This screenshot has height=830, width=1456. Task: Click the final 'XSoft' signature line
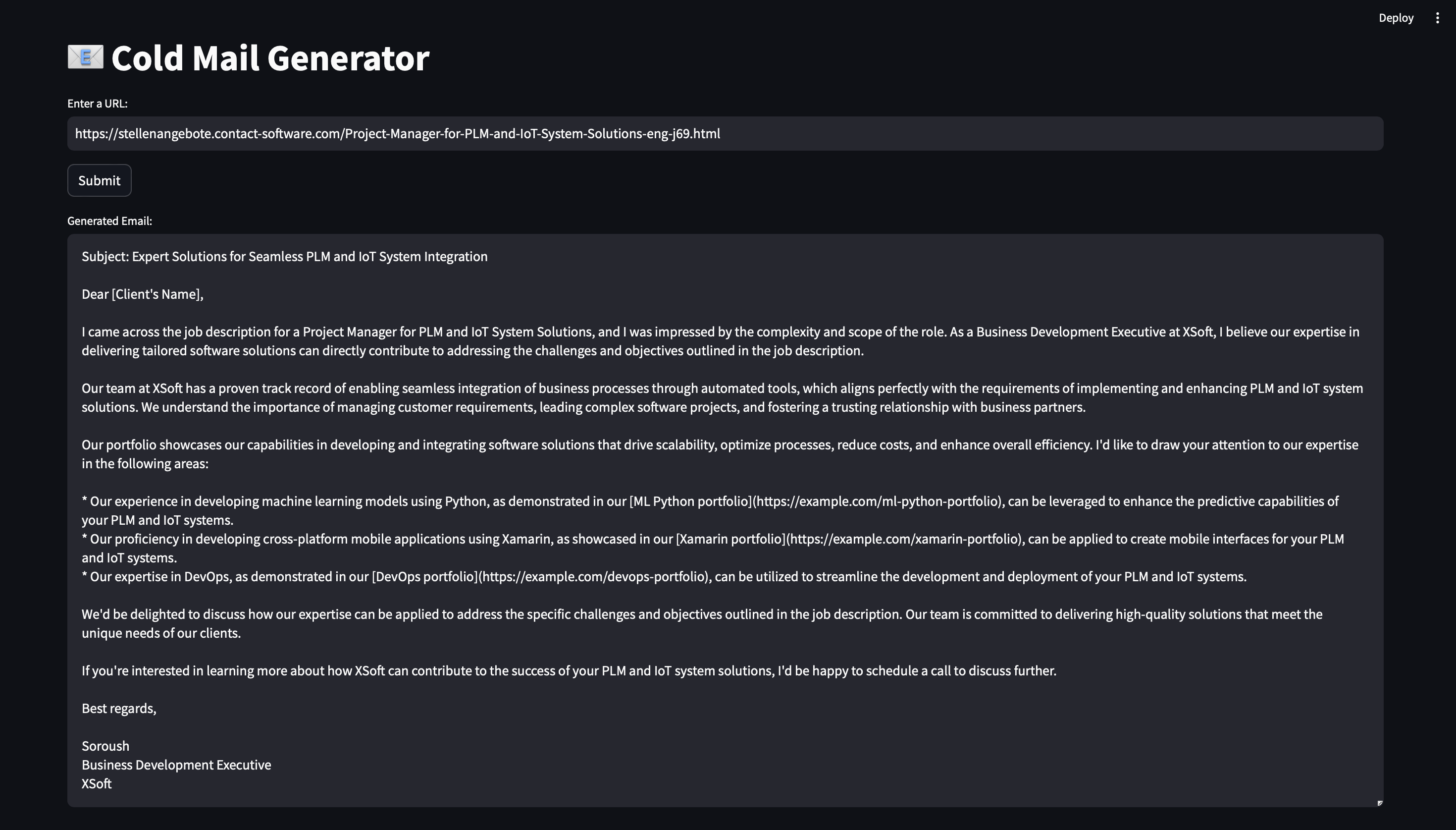click(96, 783)
